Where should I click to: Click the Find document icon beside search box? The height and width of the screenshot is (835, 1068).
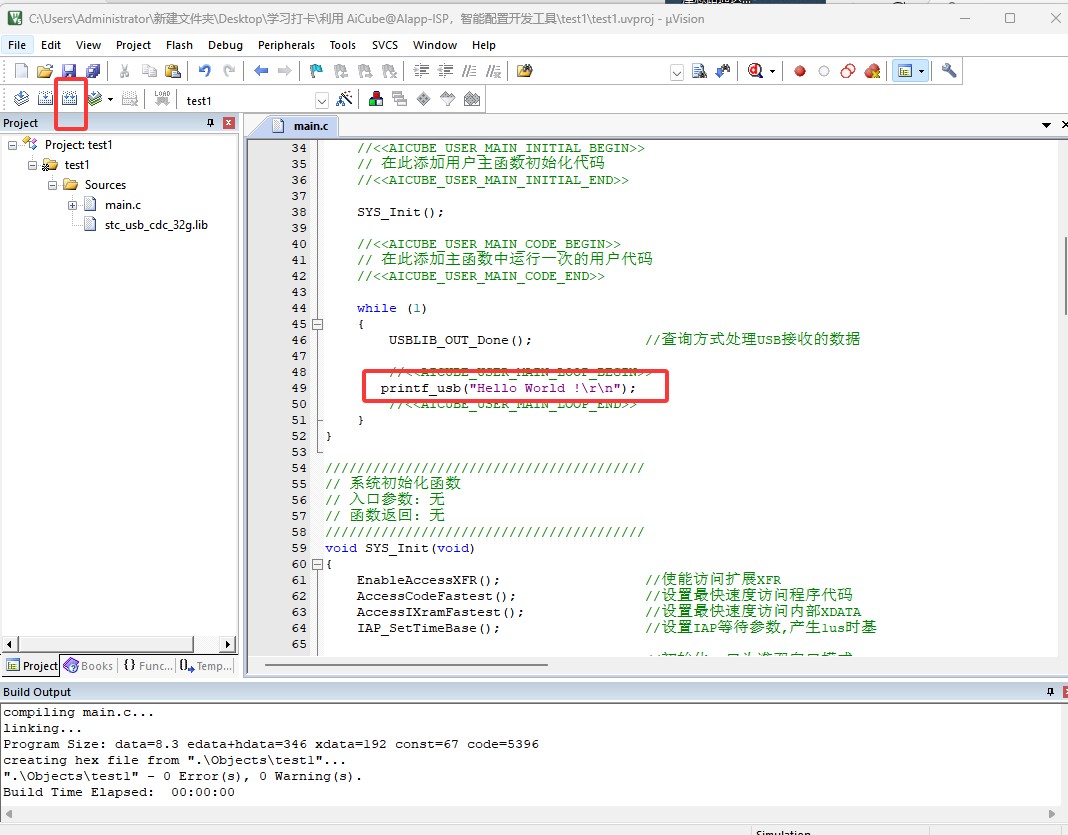click(699, 71)
